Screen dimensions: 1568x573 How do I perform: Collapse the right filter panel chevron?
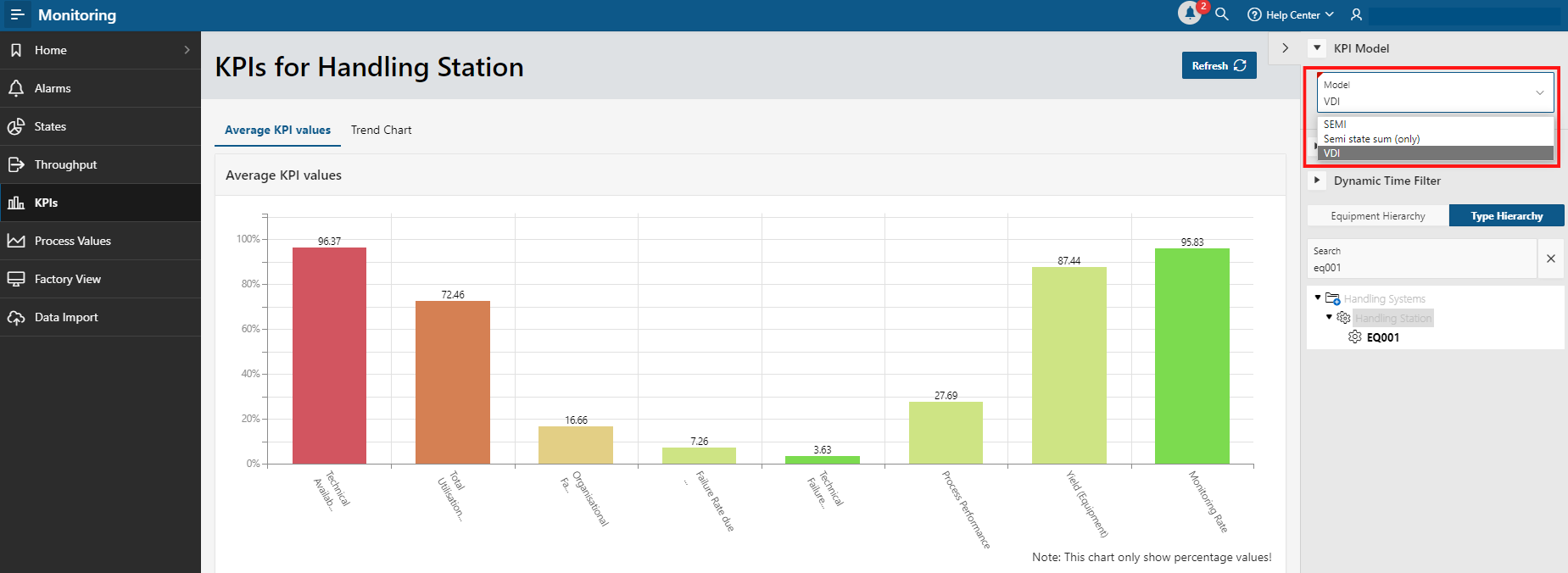pyautogui.click(x=1286, y=48)
